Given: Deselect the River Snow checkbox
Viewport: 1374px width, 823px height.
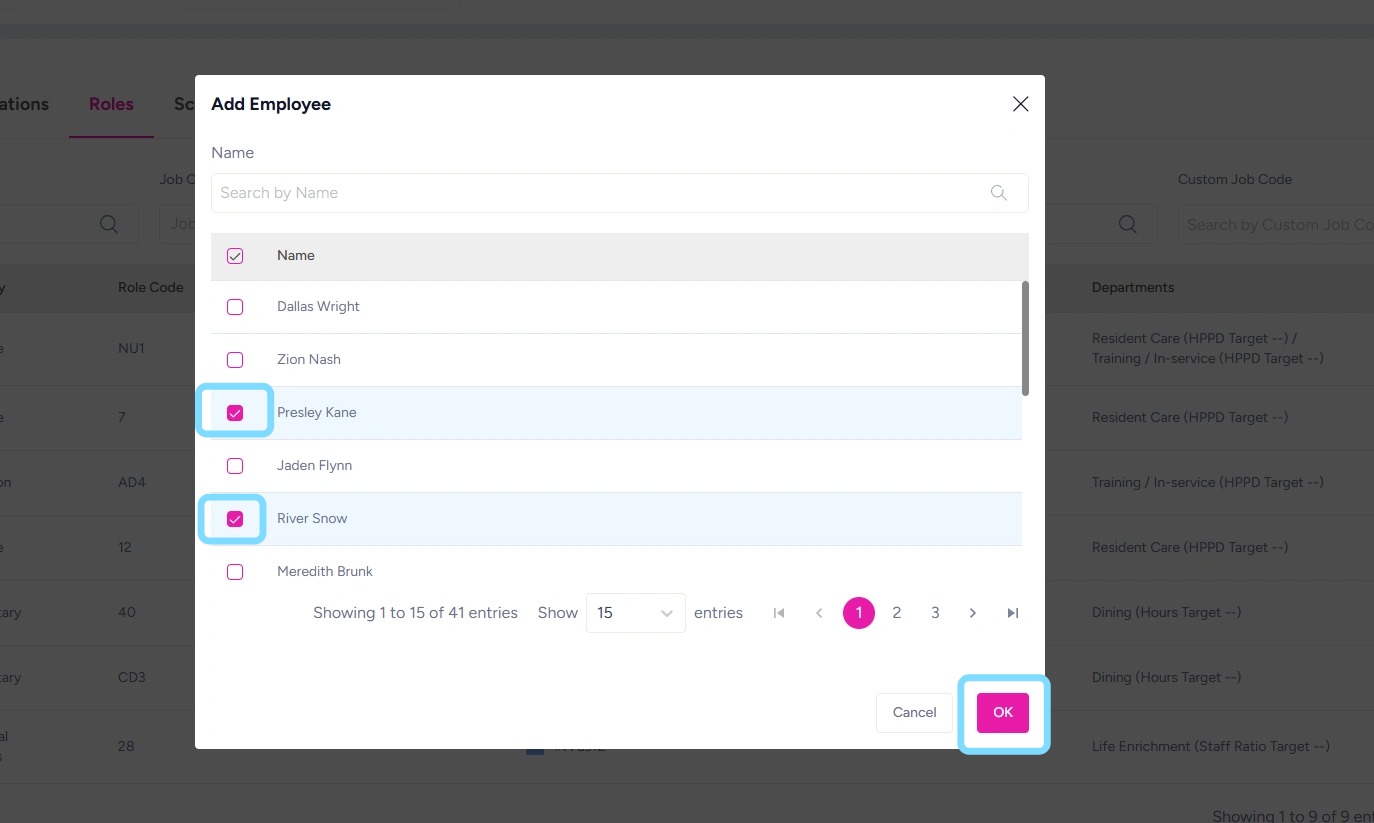Looking at the screenshot, I should [235, 519].
